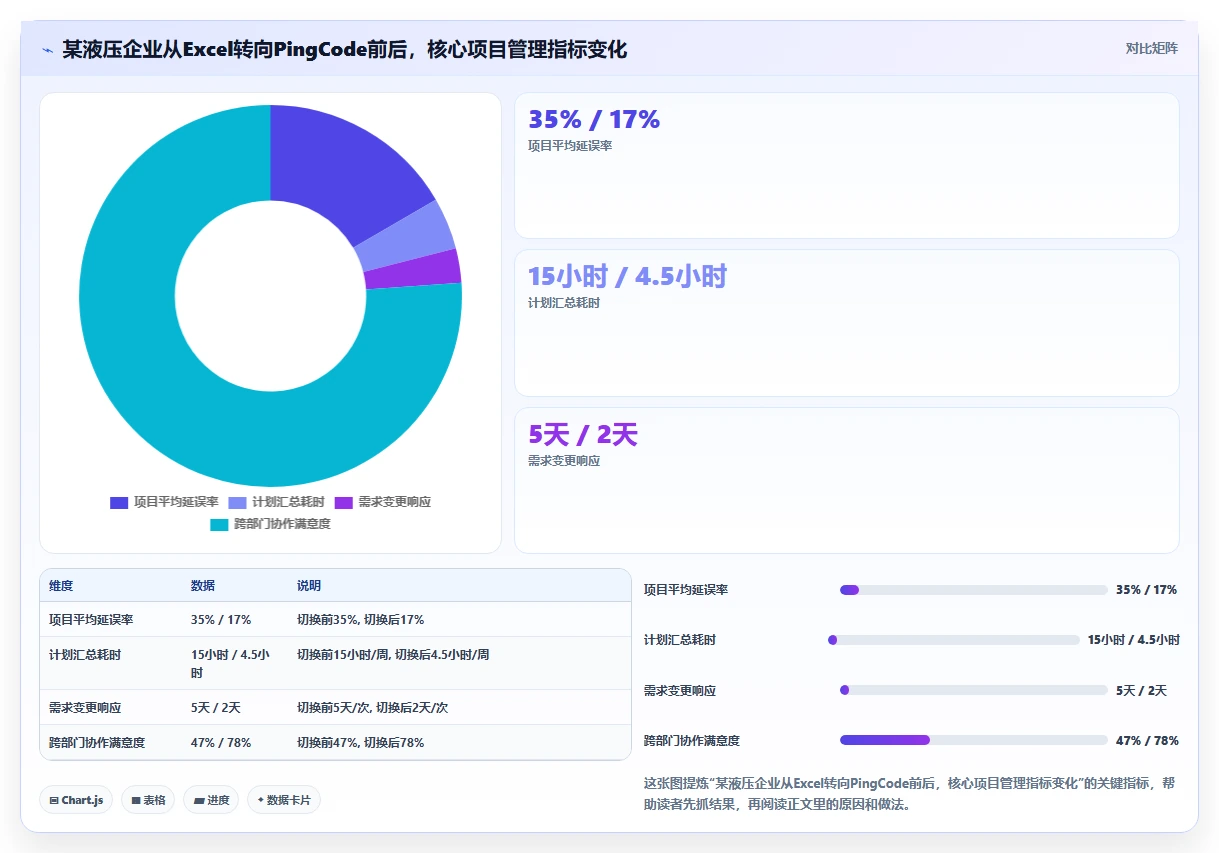Toggle 项目平均延误率 legend swatch
Image resolution: width=1219 pixels, height=853 pixels.
pyautogui.click(x=119, y=502)
